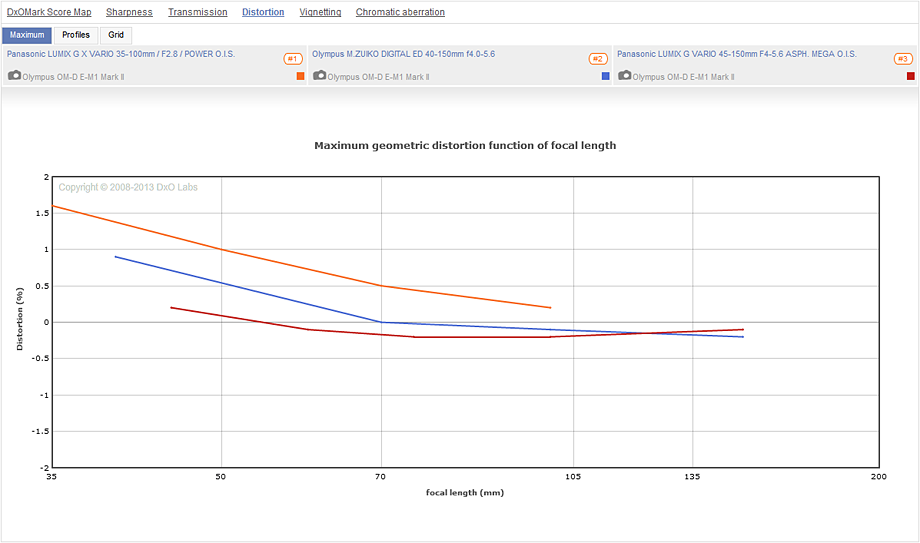Switch to the Transmission tab

[x=198, y=12]
